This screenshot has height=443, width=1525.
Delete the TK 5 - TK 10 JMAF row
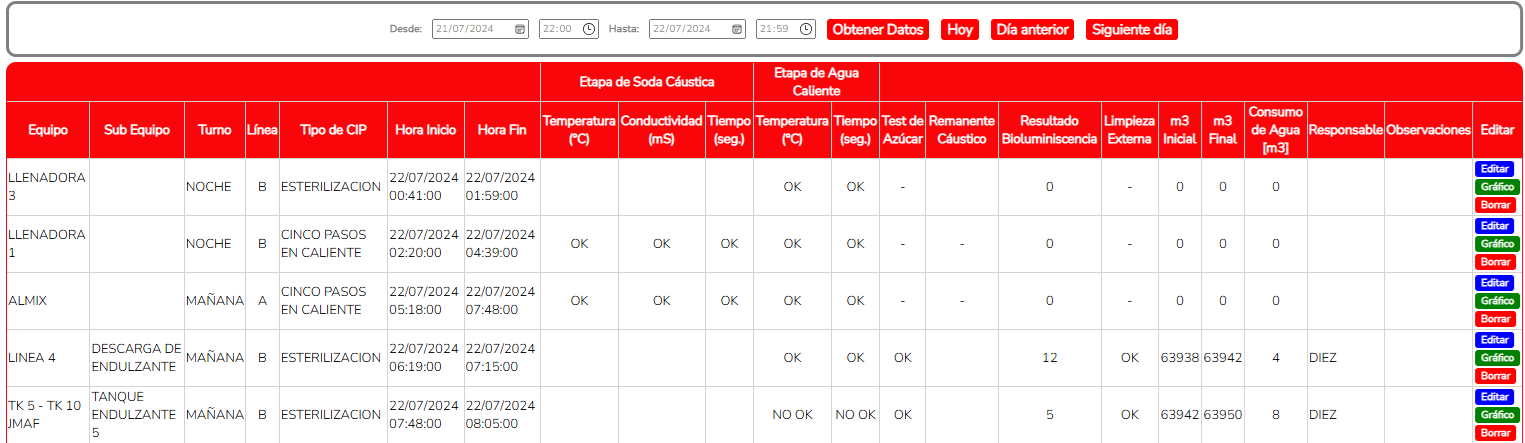tap(1495, 433)
